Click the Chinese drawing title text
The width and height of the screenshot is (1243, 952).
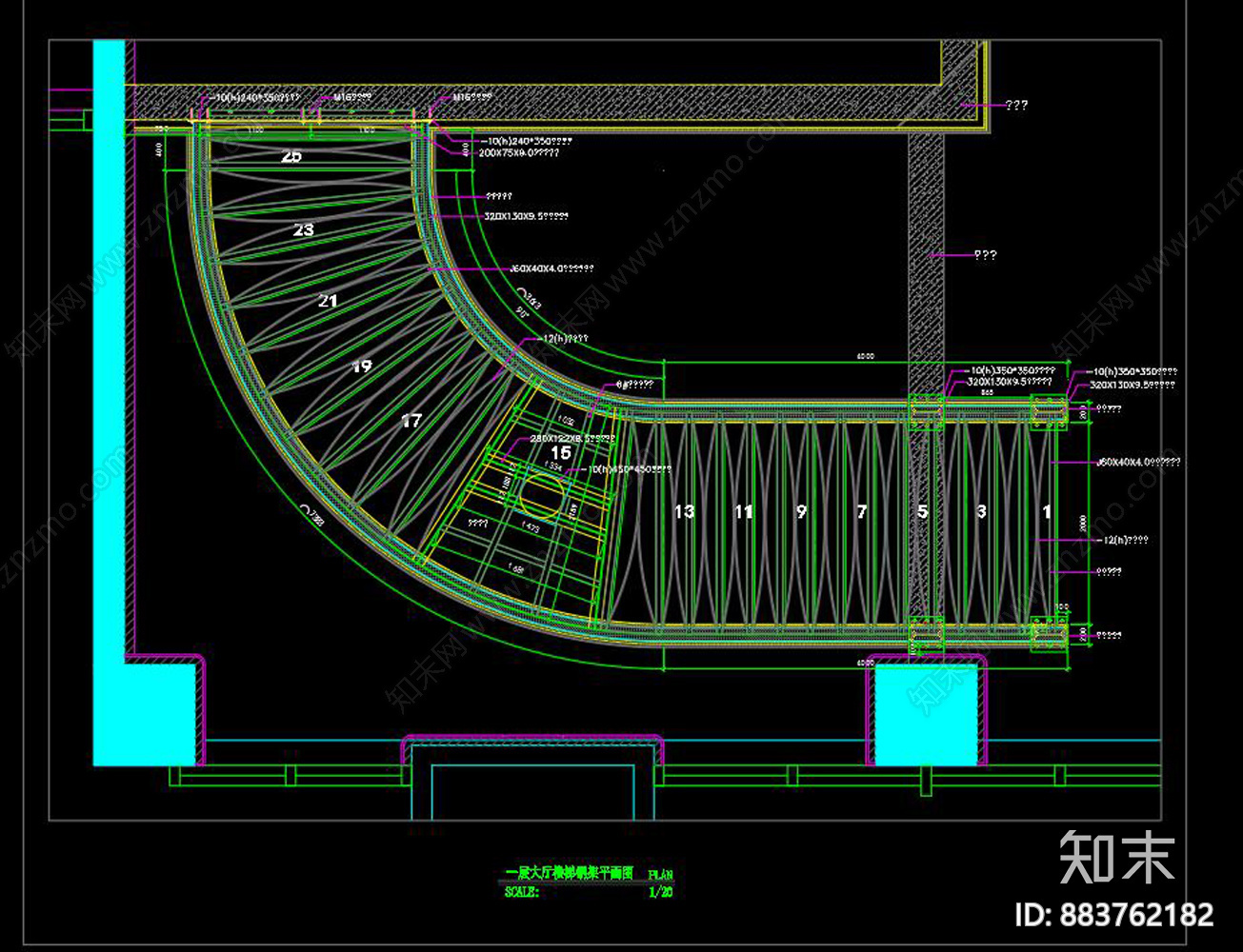[x=569, y=872]
